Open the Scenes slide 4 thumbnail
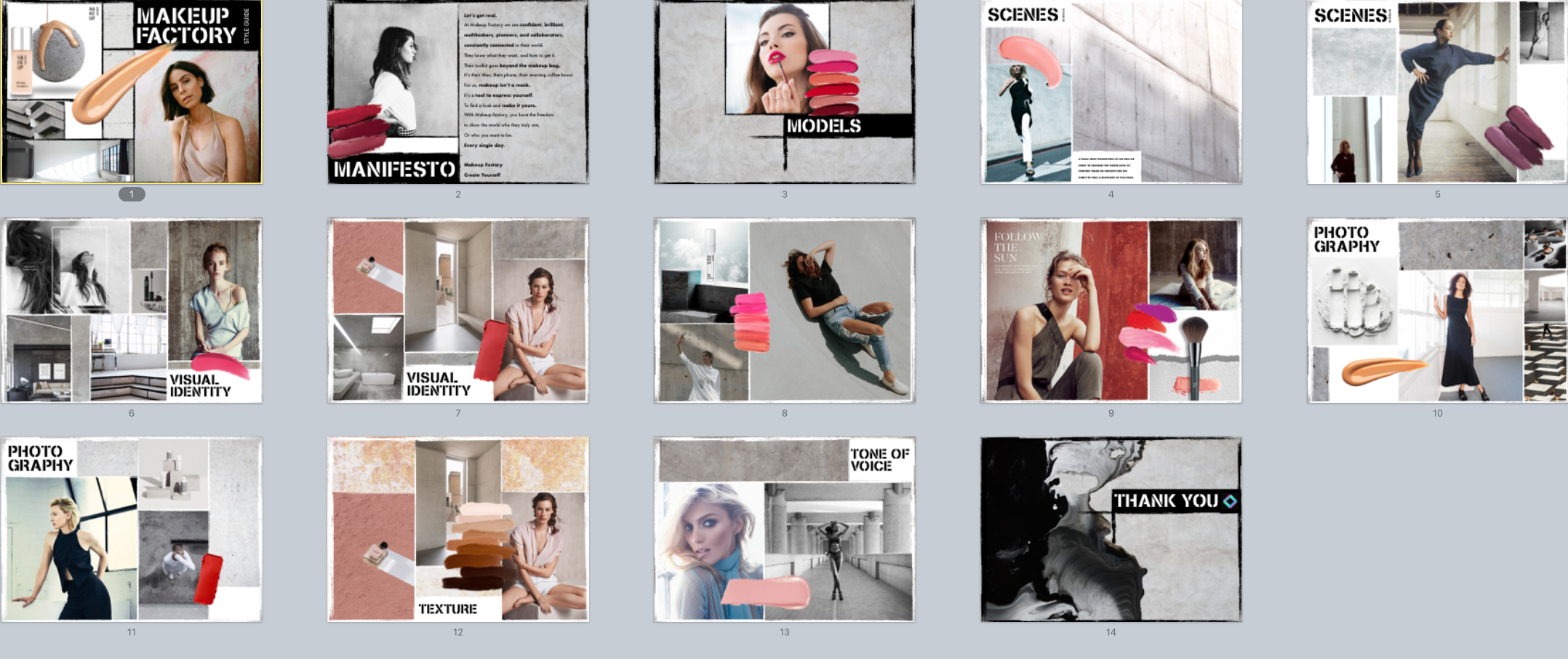Viewport: 1568px width, 659px height. [x=1111, y=92]
